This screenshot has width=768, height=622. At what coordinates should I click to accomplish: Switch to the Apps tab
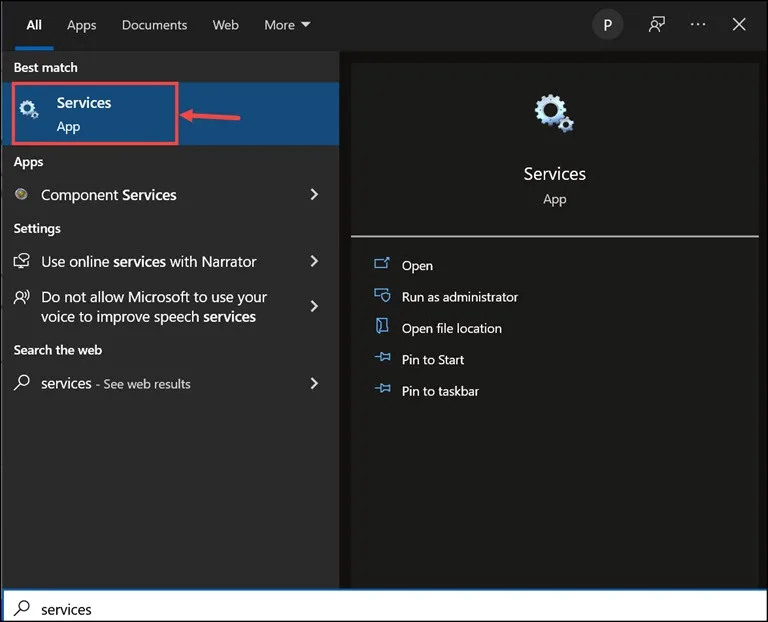(81, 25)
